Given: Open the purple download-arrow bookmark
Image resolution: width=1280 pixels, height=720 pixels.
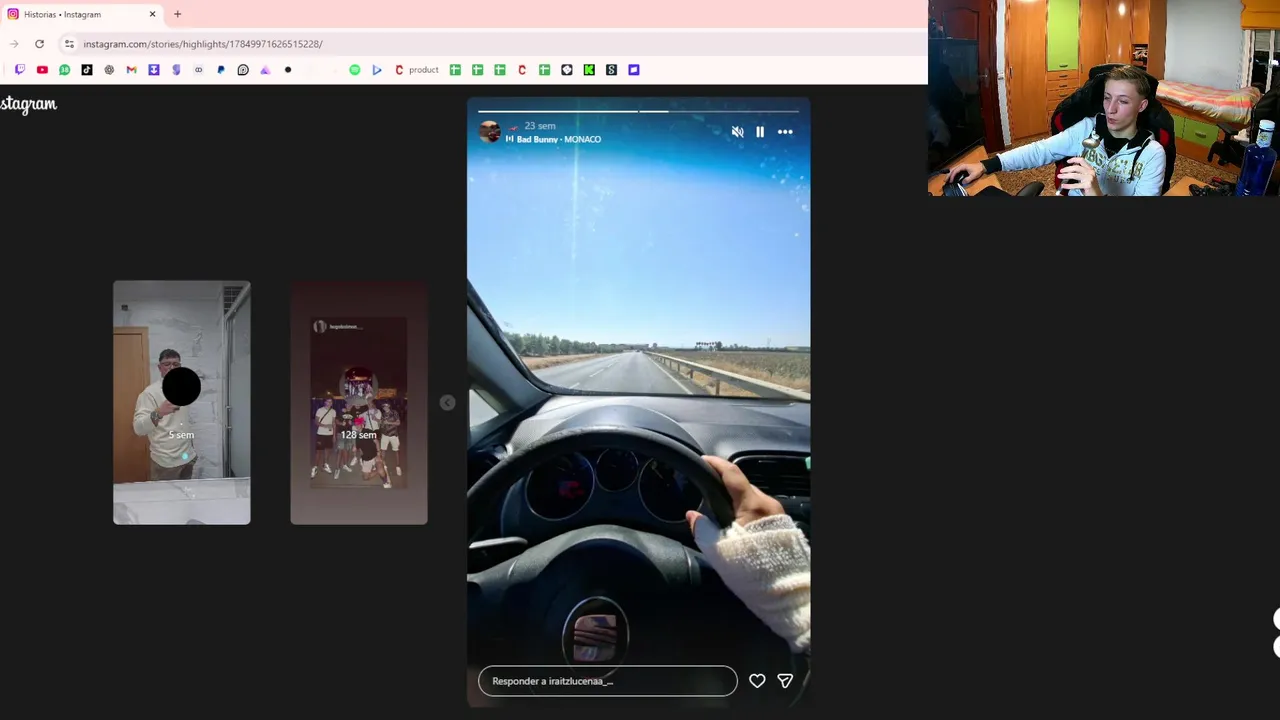Looking at the screenshot, I should pos(154,70).
